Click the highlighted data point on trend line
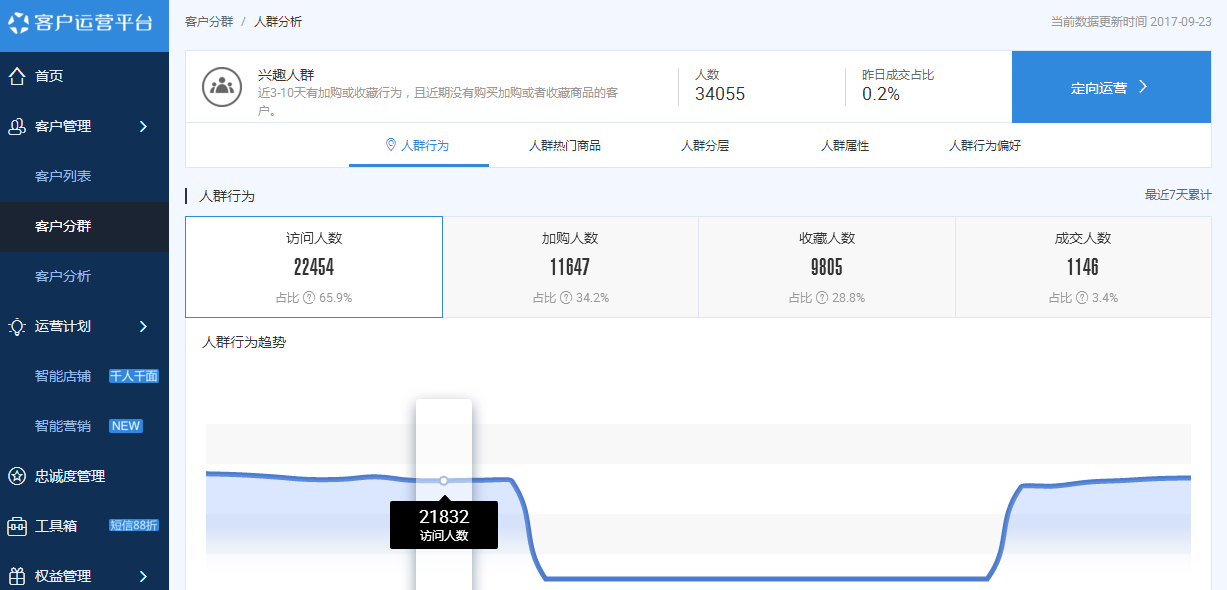This screenshot has width=1227, height=590. click(444, 481)
